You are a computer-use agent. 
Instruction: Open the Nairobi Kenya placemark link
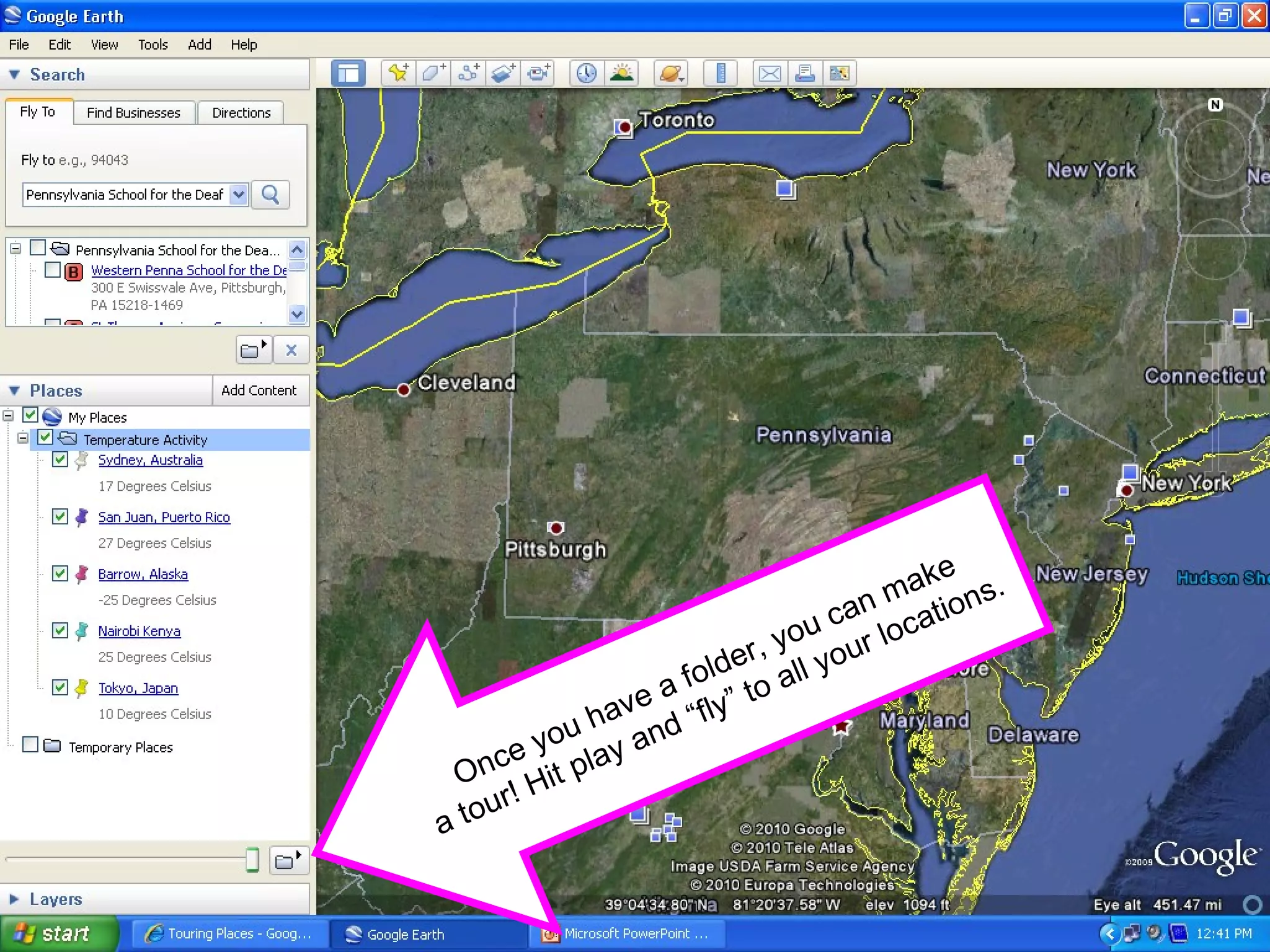click(140, 631)
